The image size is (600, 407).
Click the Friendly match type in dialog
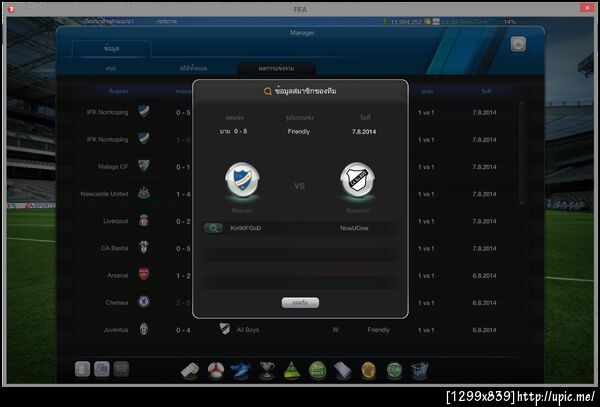pyautogui.click(x=299, y=132)
